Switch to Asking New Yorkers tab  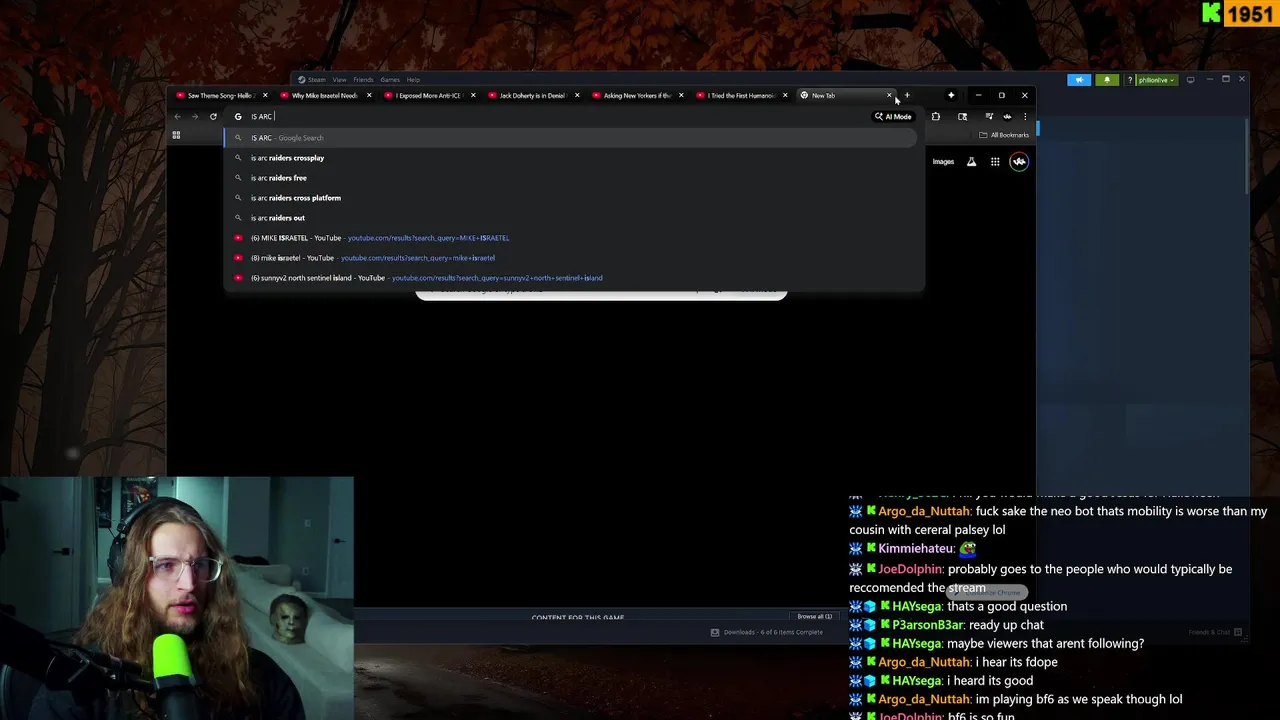tap(636, 95)
